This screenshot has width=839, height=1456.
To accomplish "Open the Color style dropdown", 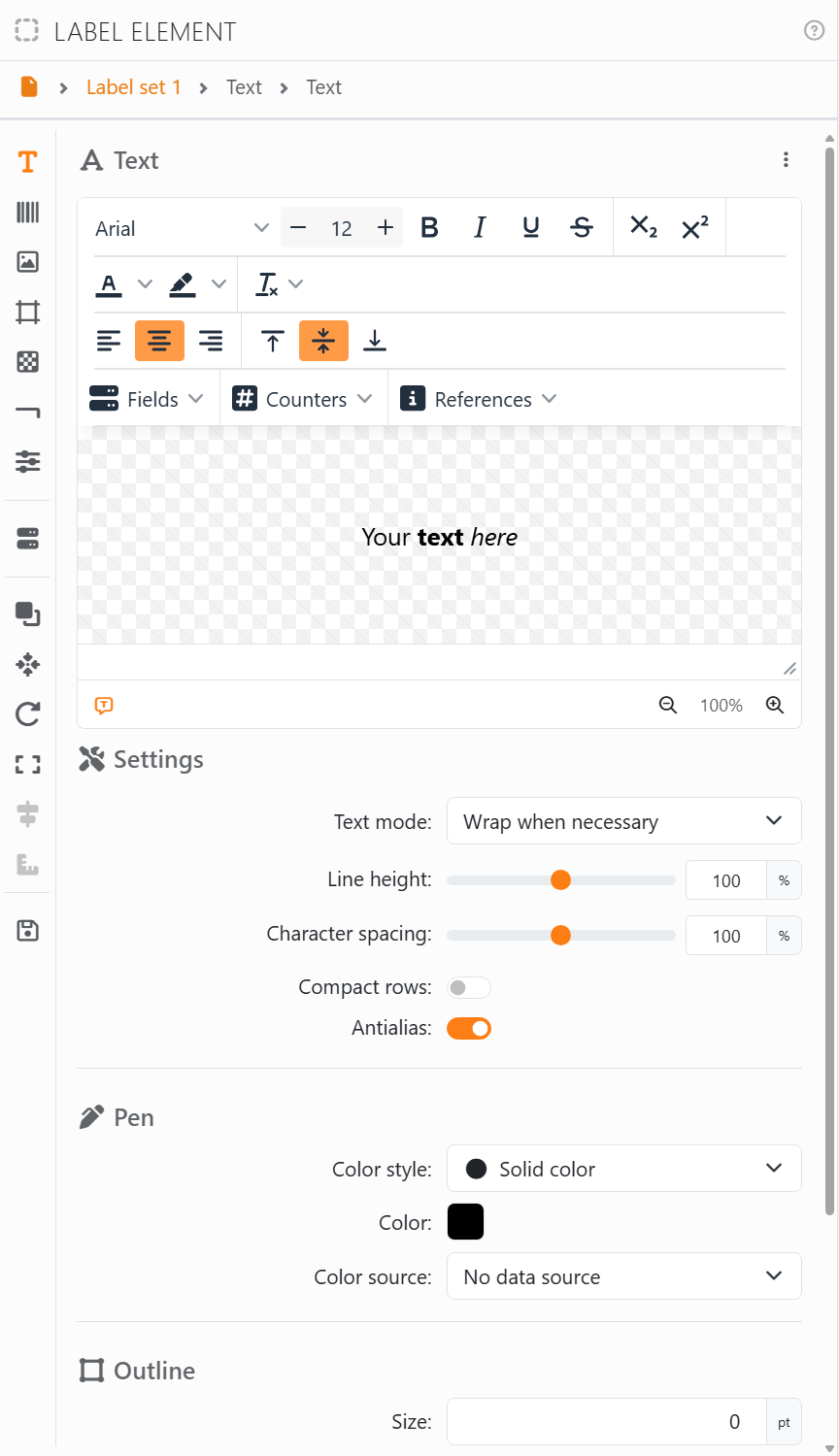I will pos(624,1169).
